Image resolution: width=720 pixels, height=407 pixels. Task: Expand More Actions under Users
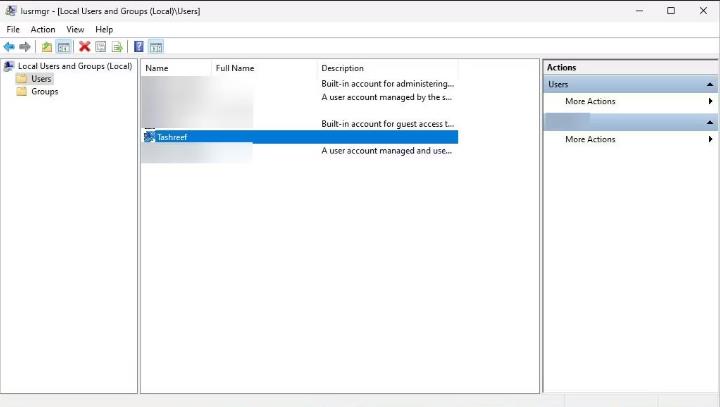pos(590,102)
